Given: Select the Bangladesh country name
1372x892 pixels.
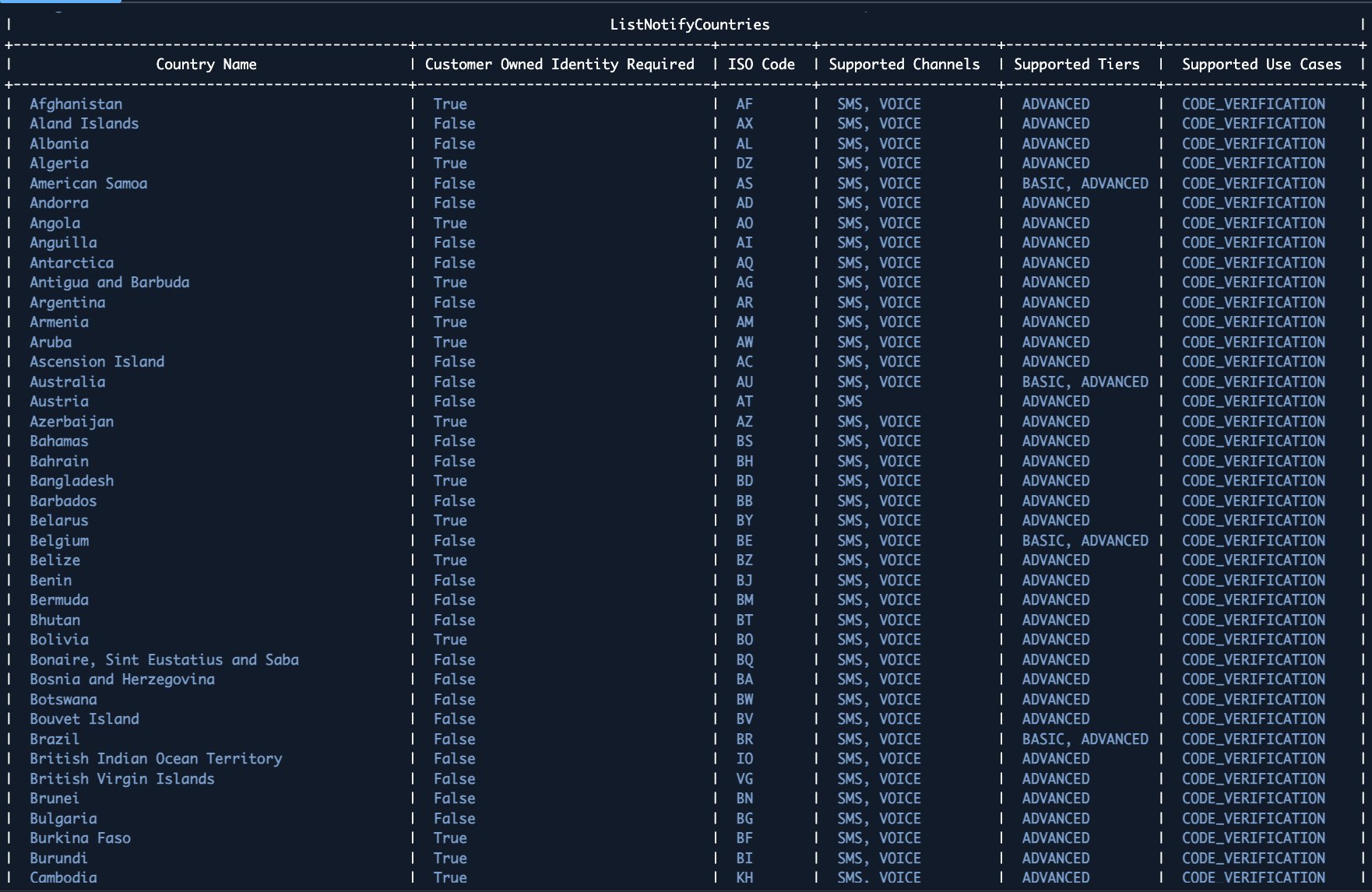Looking at the screenshot, I should 72,480.
